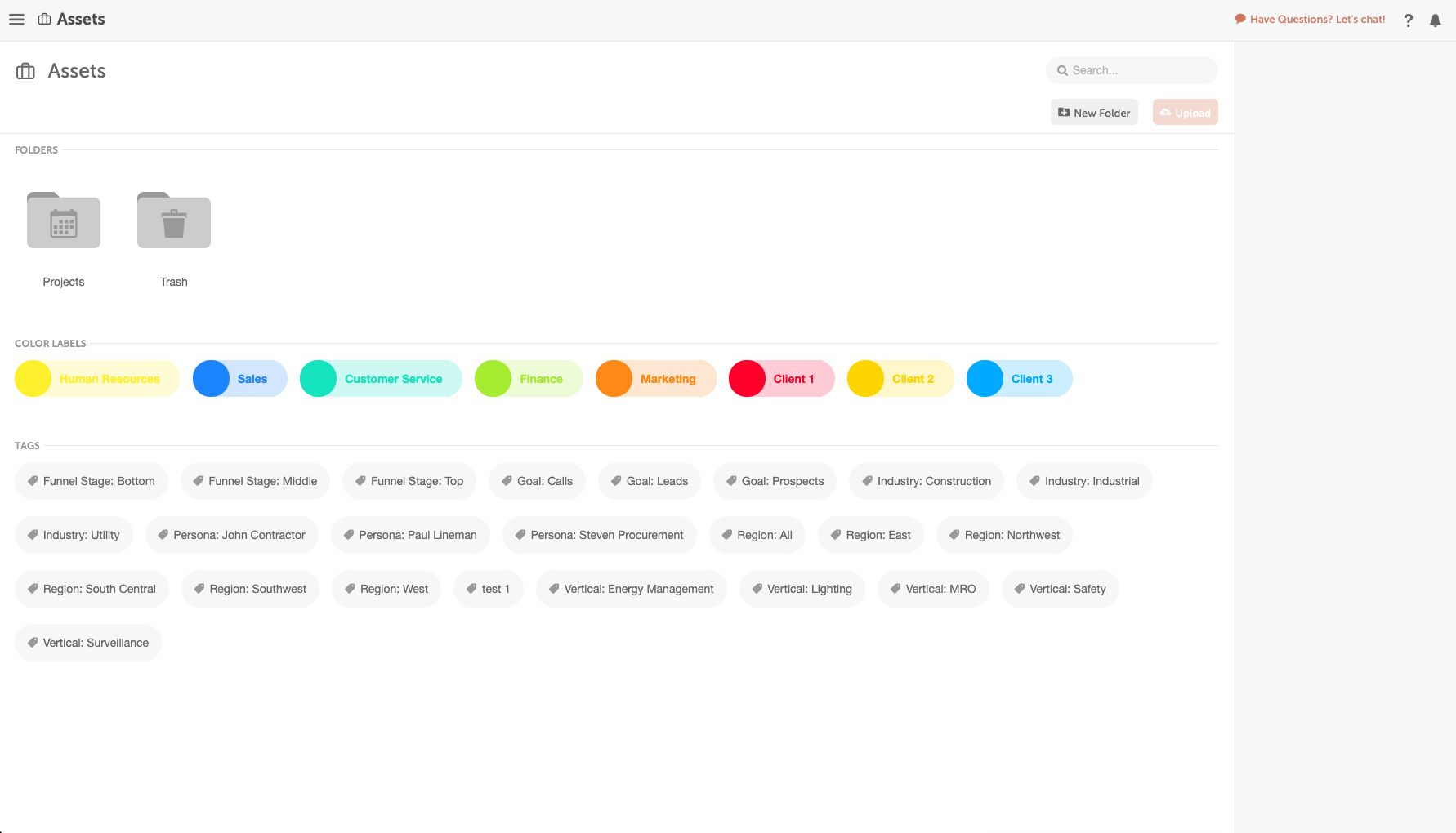Click the cloud icon on the Upload button
The image size is (1456, 833).
click(x=1167, y=112)
